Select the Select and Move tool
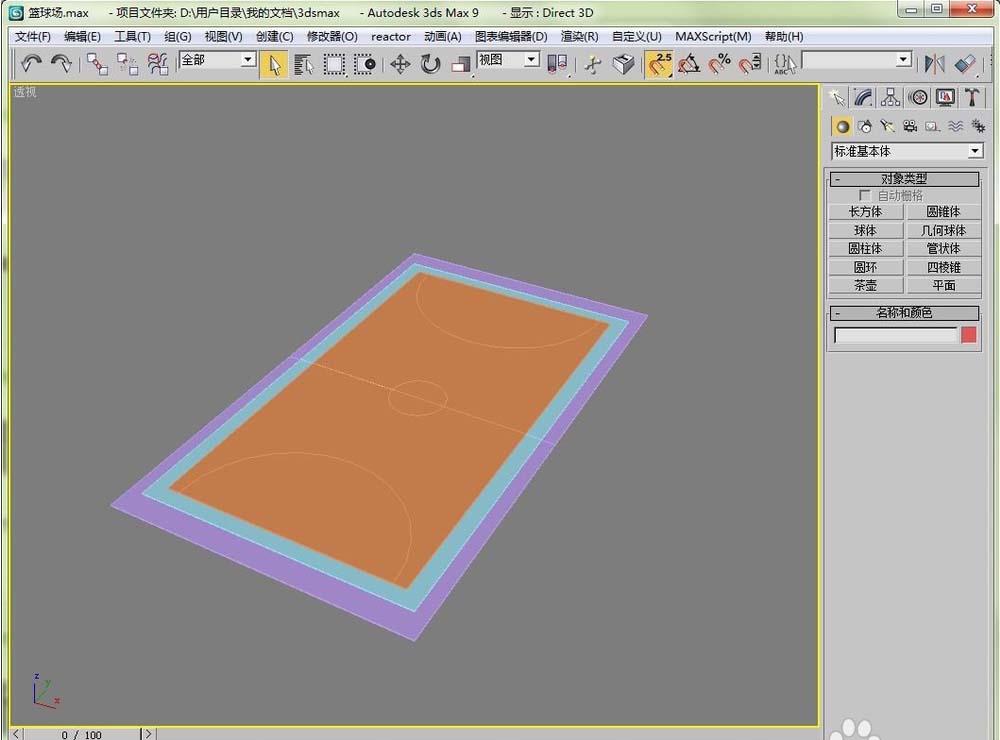1000x740 pixels. pos(400,64)
